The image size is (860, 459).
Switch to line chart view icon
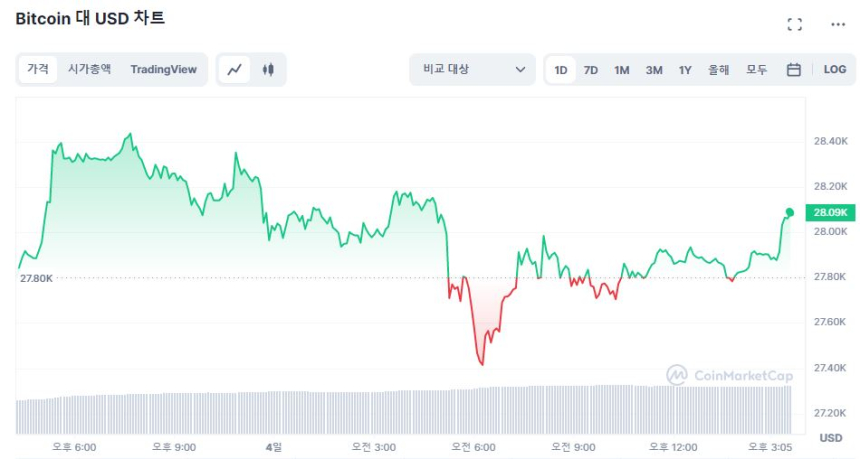click(235, 70)
